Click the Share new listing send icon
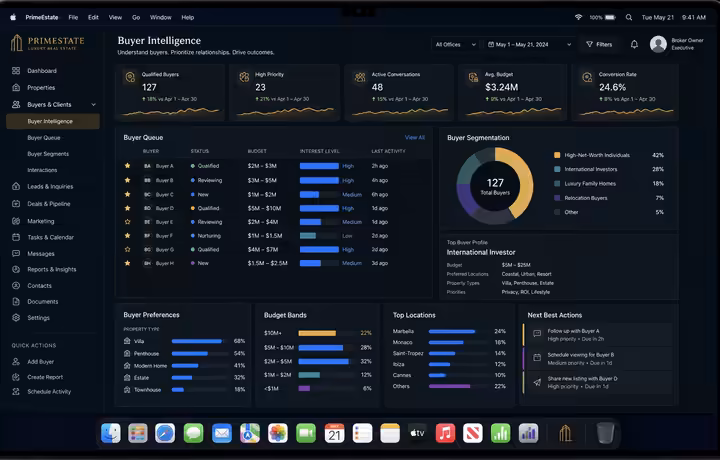This screenshot has height=460, width=720. [537, 382]
